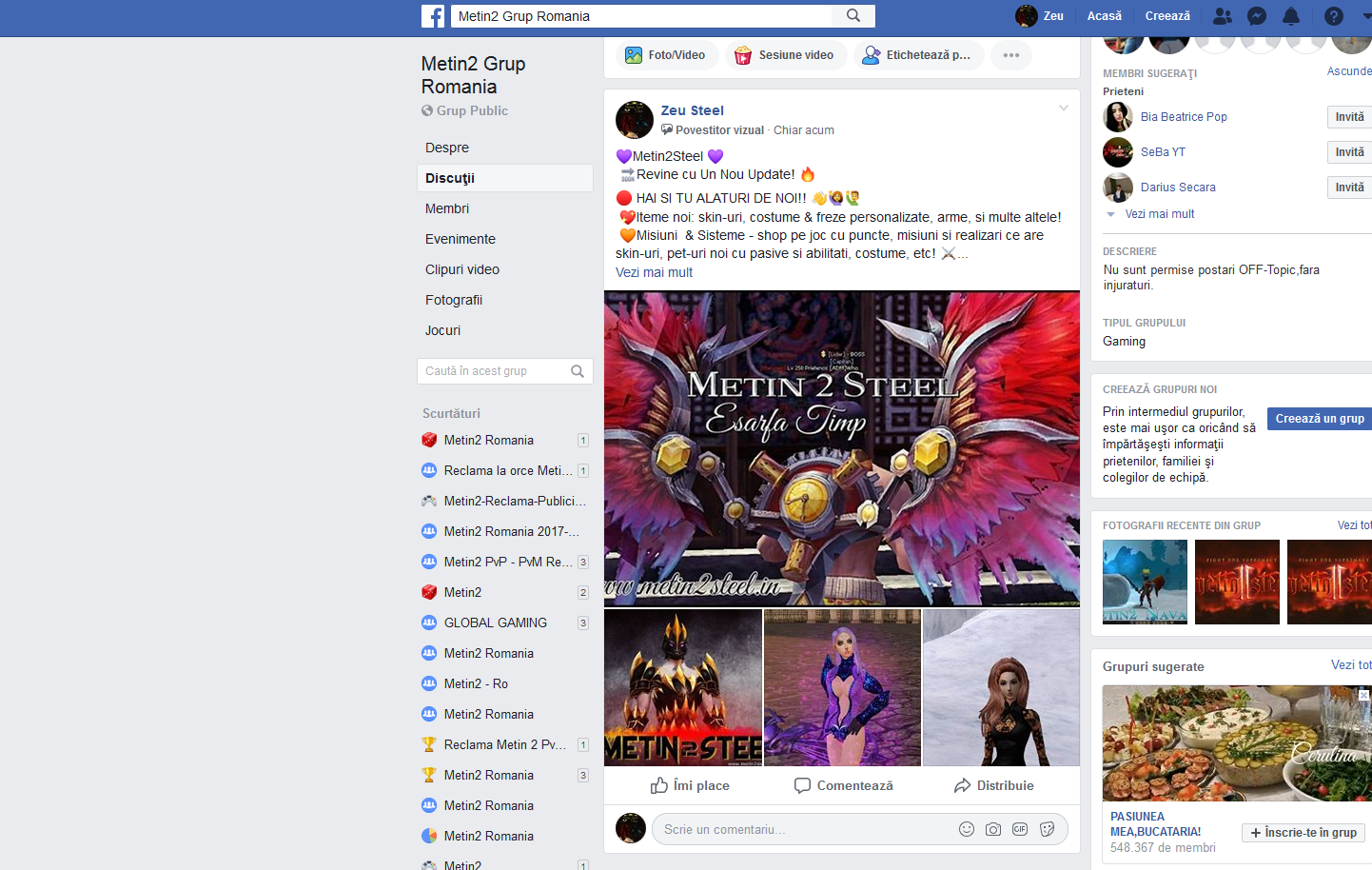The height and width of the screenshot is (870, 1372).
Task: Open the blue snowy recent group photo
Action: (x=1145, y=582)
